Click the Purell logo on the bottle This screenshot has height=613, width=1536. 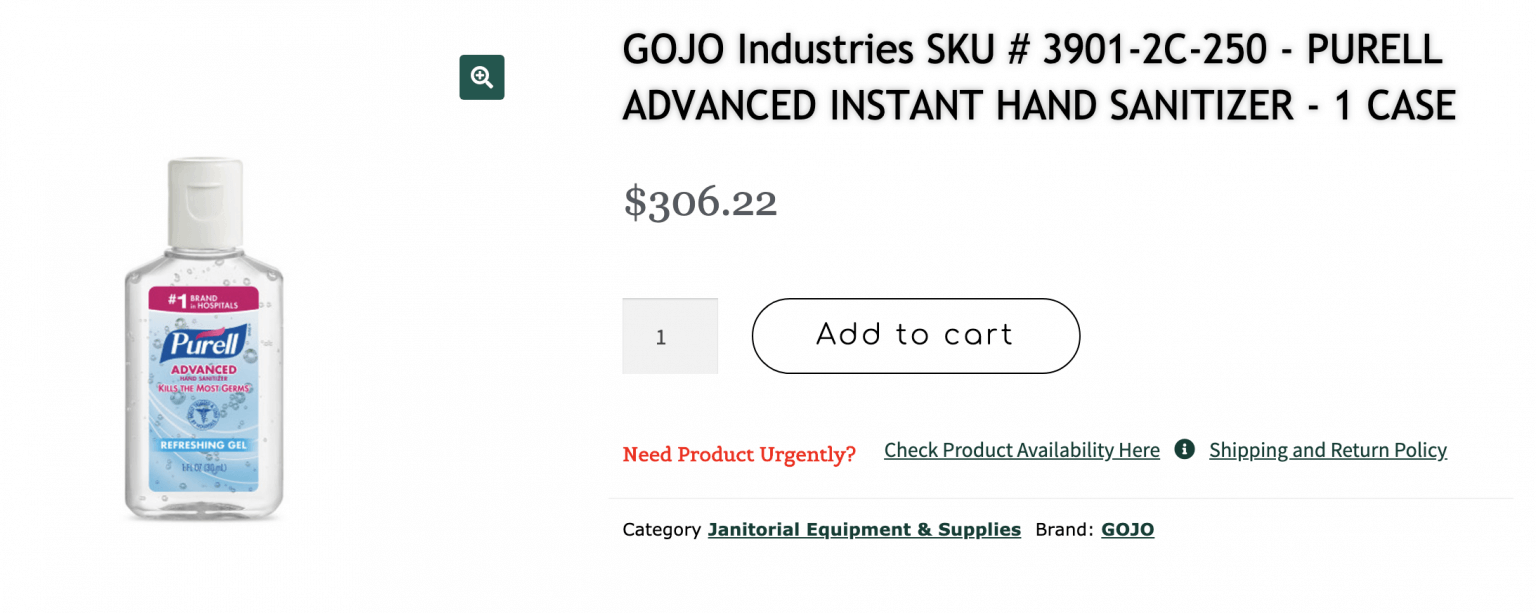pyautogui.click(x=204, y=344)
